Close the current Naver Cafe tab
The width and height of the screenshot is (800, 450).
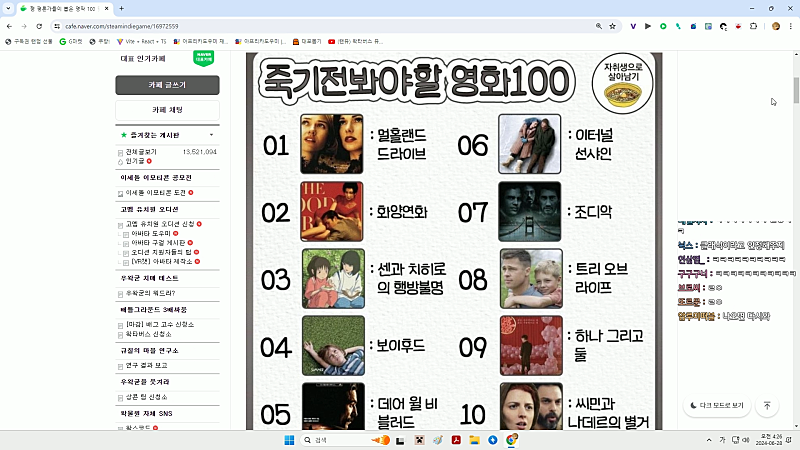tap(106, 8)
